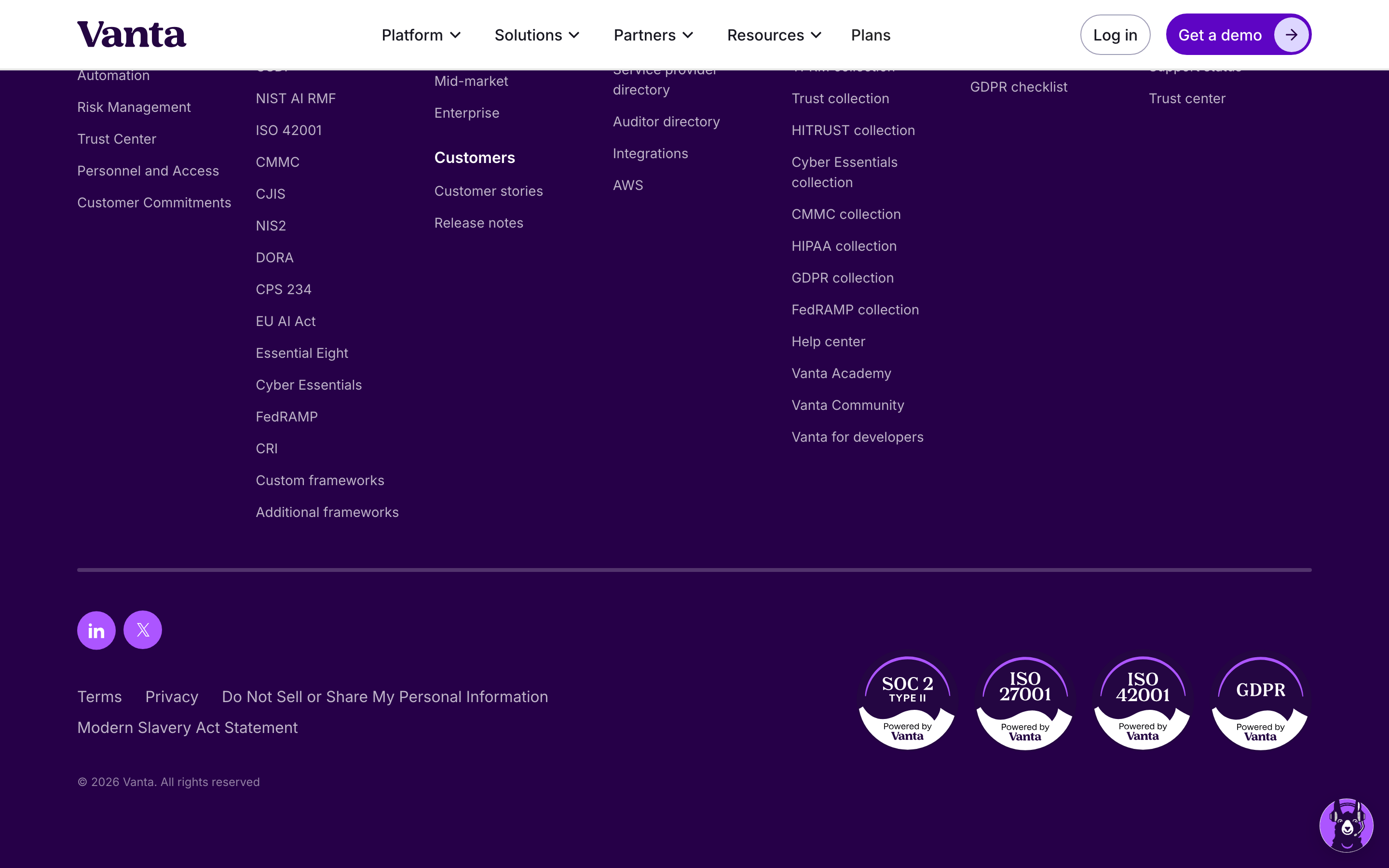Open the Resources menu chevron
Viewport: 1389px width, 868px height.
pos(816,36)
